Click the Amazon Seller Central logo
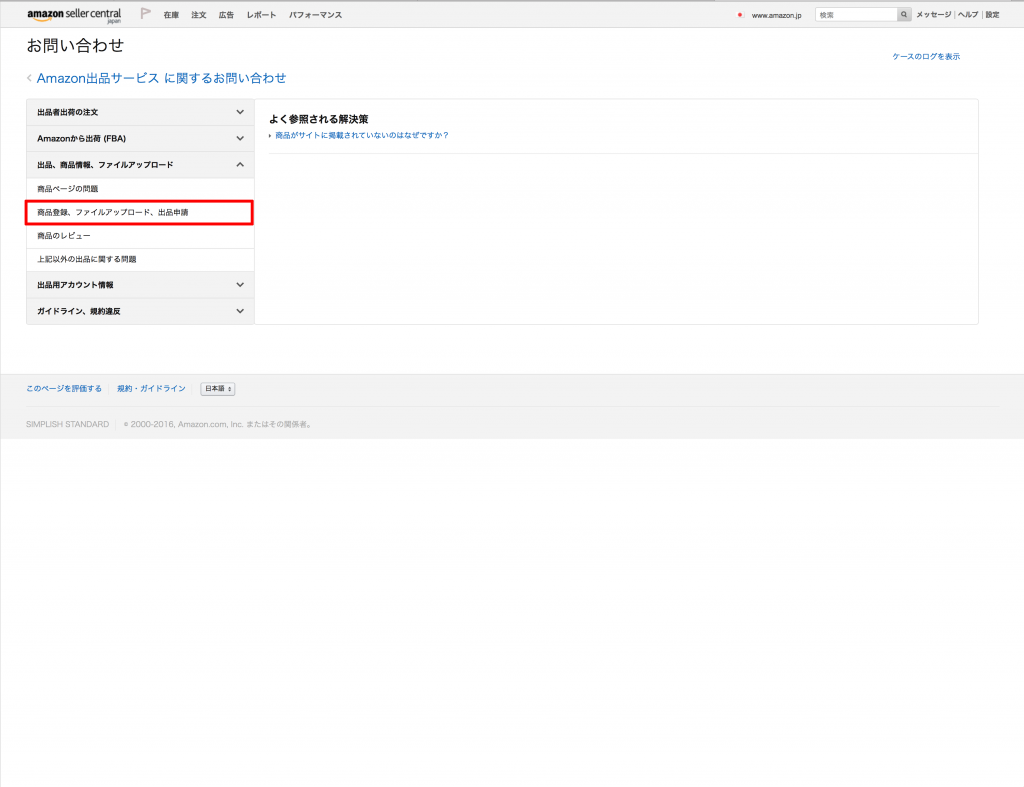Image resolution: width=1024 pixels, height=787 pixels. point(74,15)
